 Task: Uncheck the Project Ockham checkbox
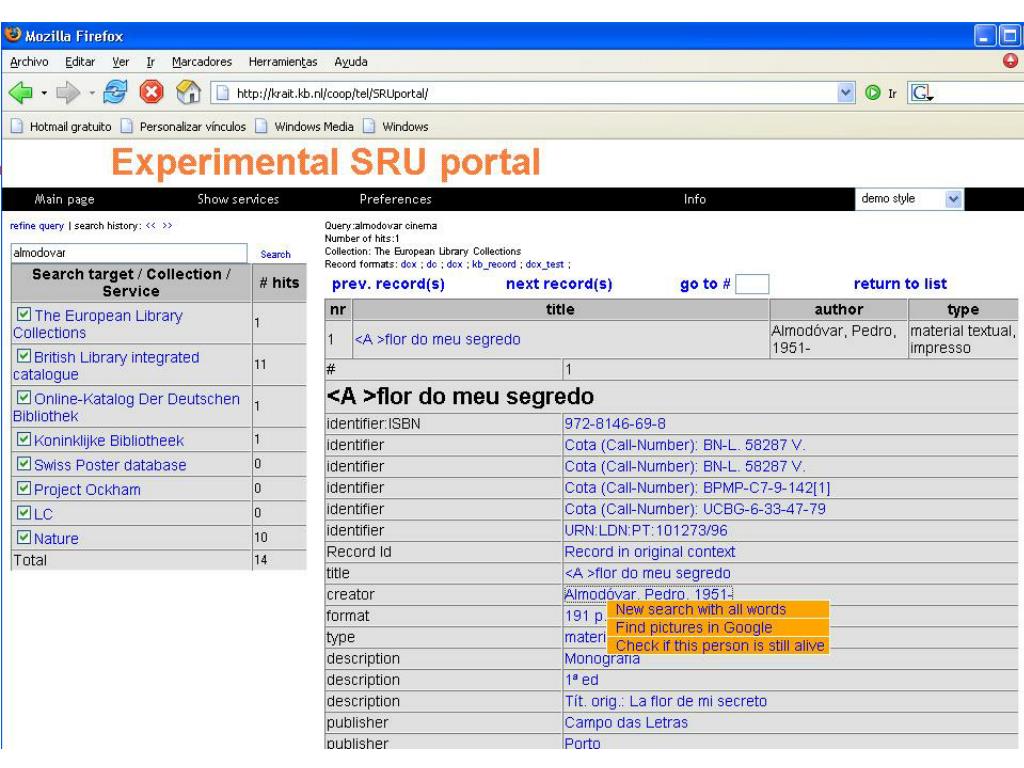tap(24, 488)
